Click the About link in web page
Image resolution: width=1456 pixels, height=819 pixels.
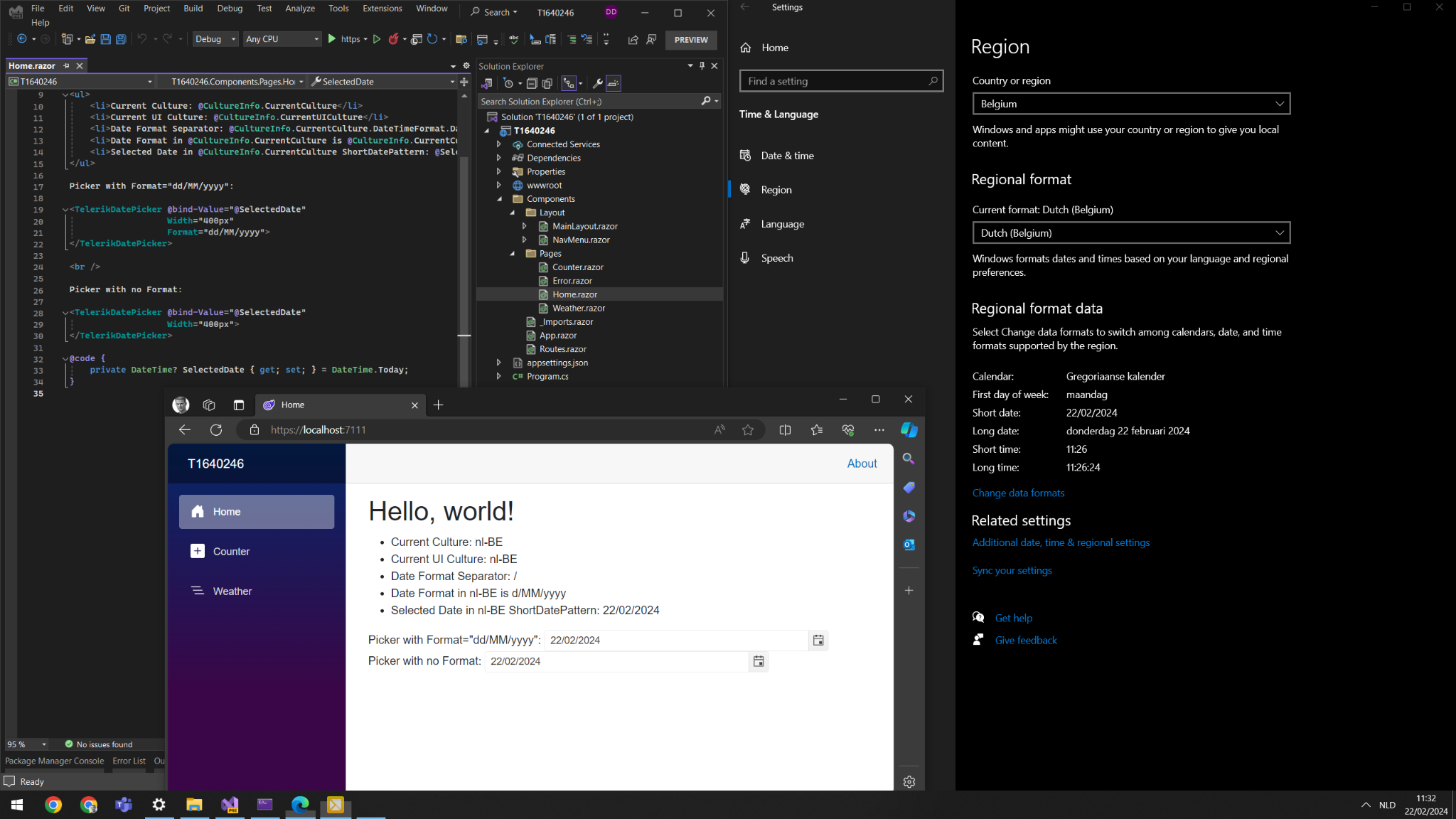tap(862, 464)
